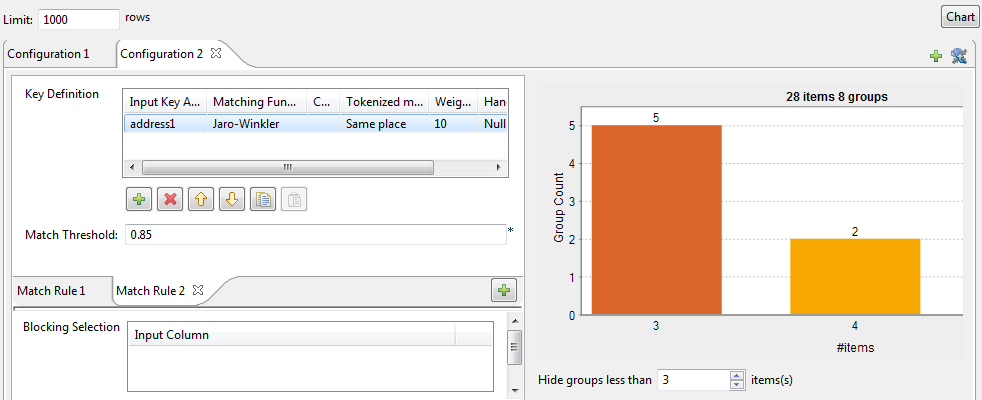
Task: Open the configuration settings tool icon
Action: 959,56
